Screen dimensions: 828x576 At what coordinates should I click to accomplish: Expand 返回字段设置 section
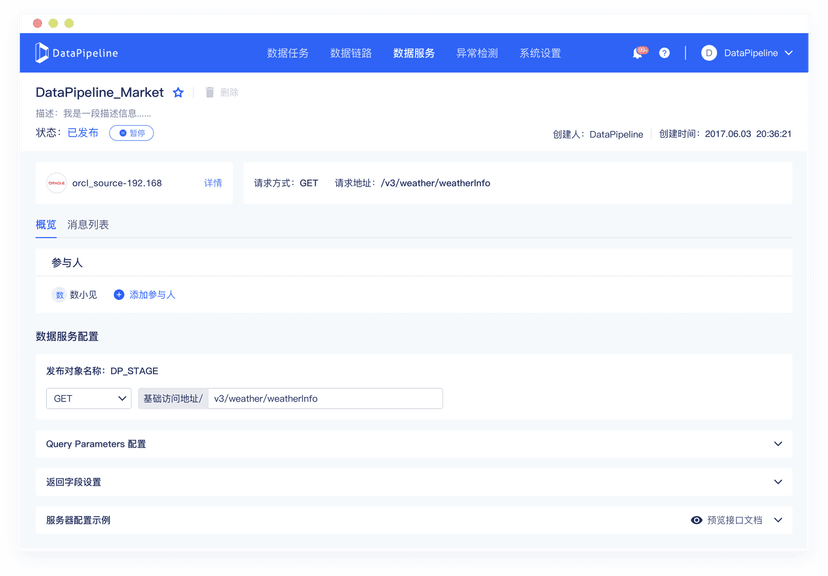778,482
